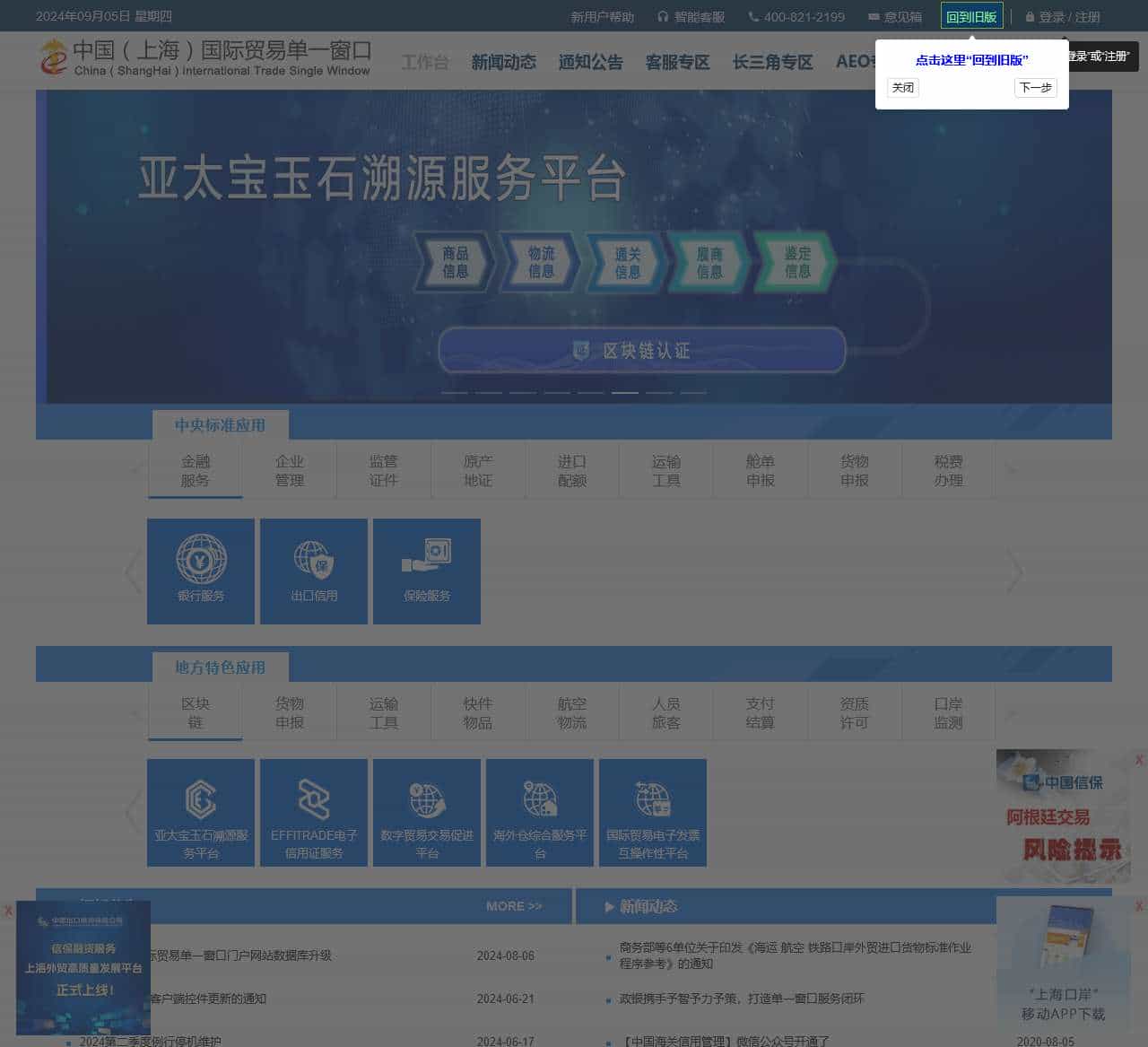Select the 快件物品 local apps tab
The image size is (1148, 1047).
click(x=478, y=713)
